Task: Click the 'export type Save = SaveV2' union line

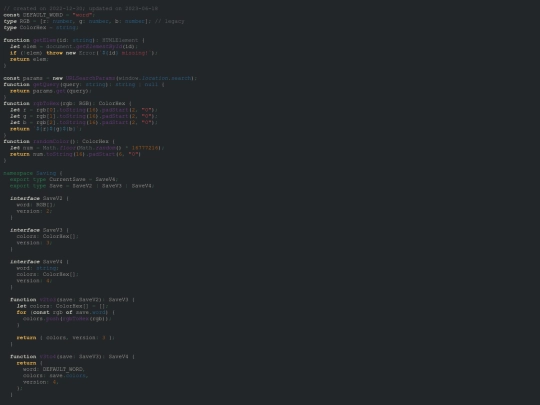Action: (82, 186)
